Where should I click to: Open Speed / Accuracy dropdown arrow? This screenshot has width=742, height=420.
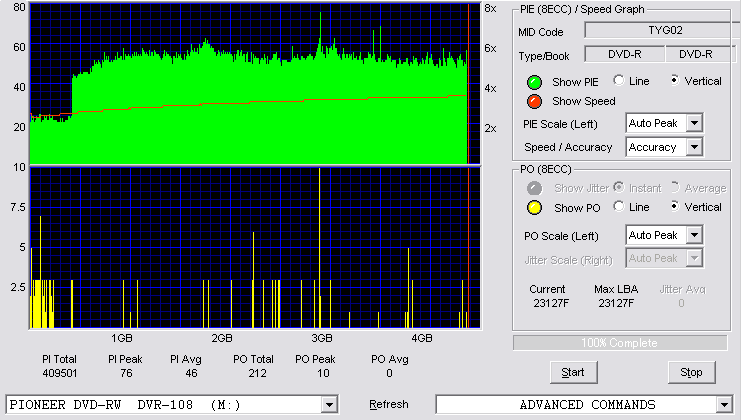click(x=694, y=147)
